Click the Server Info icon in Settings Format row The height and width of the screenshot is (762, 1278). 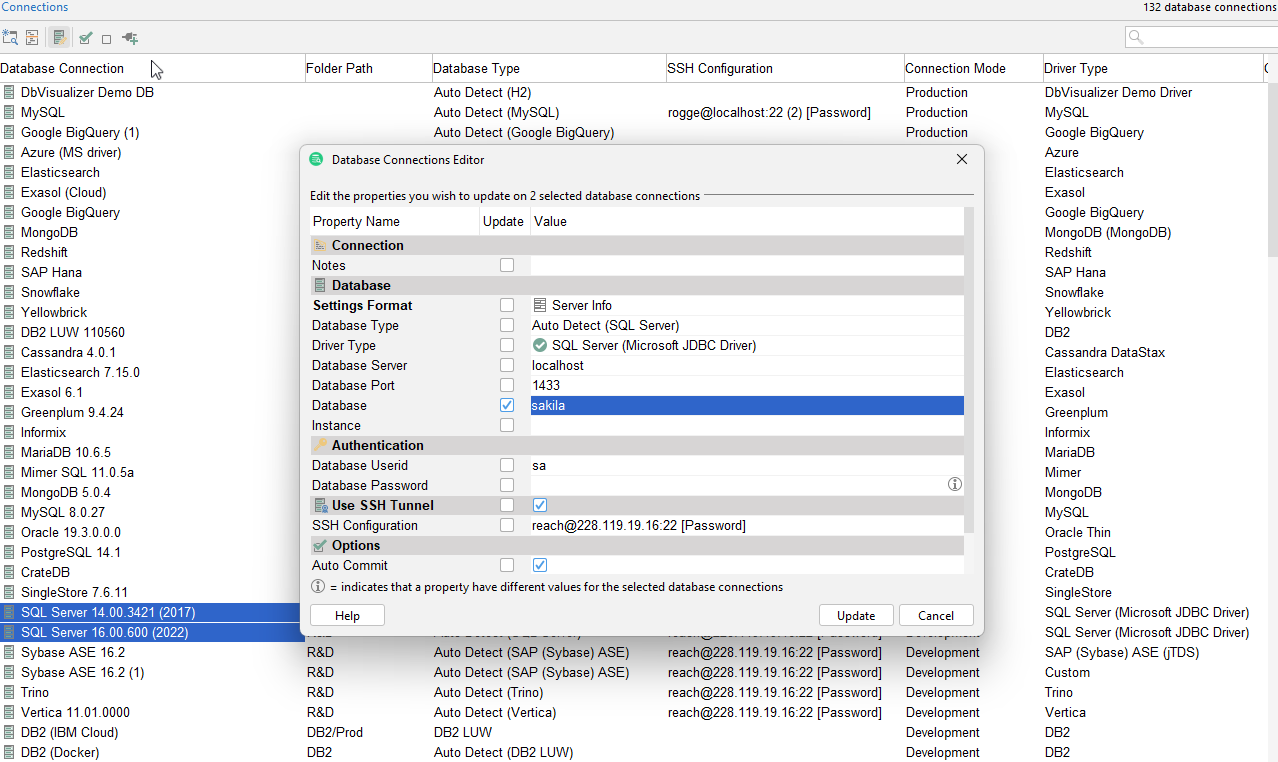pos(538,305)
